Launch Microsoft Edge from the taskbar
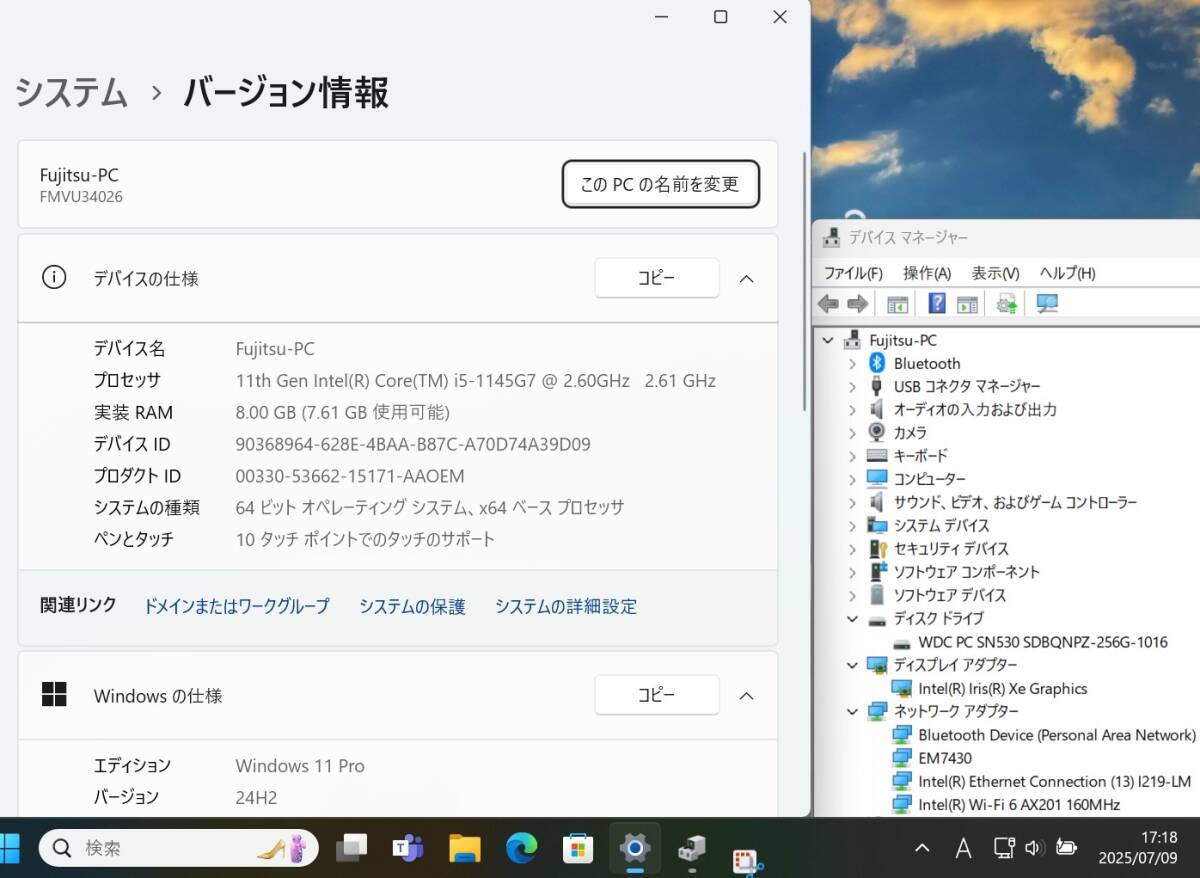 tap(521, 848)
